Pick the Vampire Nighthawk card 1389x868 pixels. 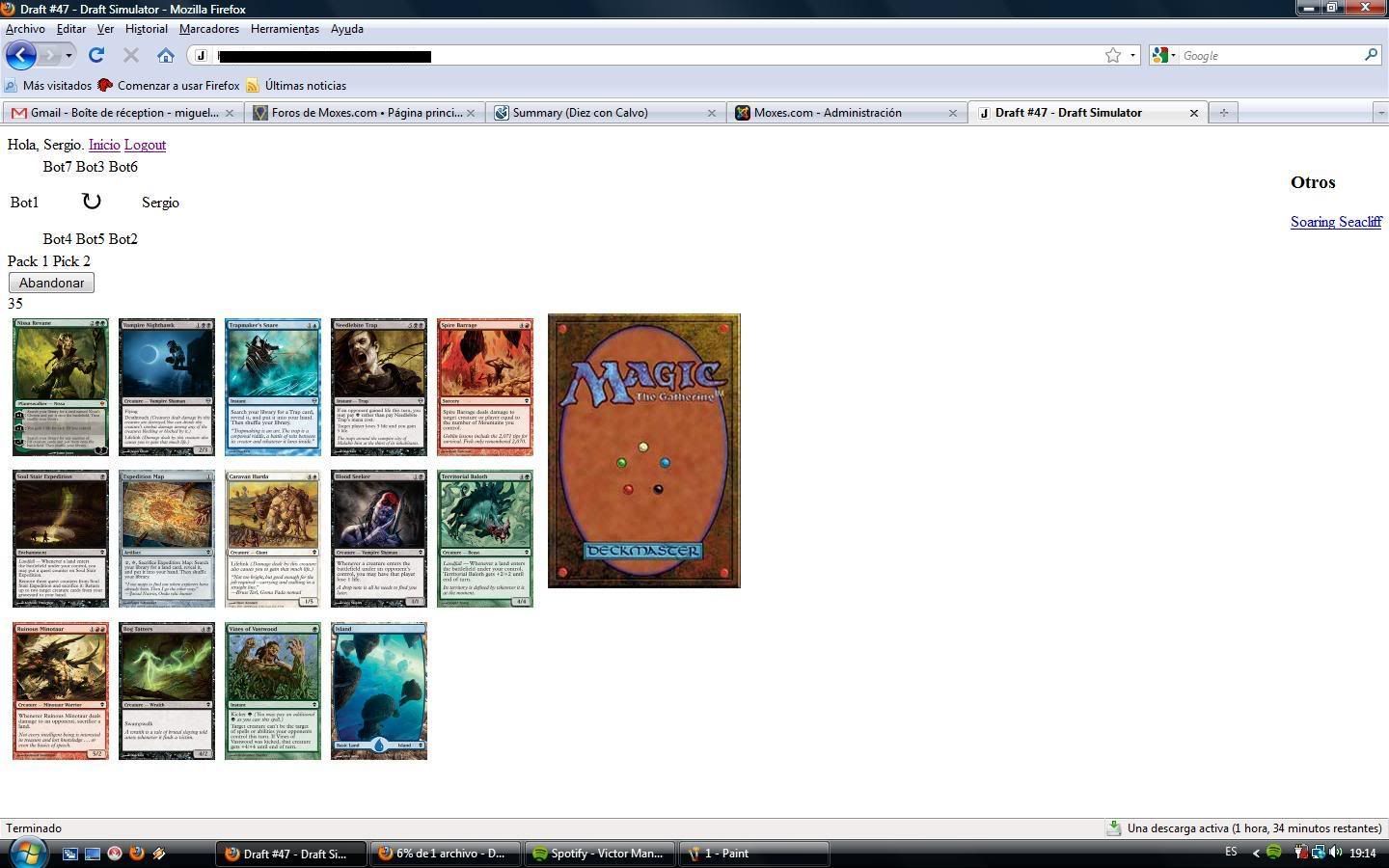pyautogui.click(x=167, y=387)
